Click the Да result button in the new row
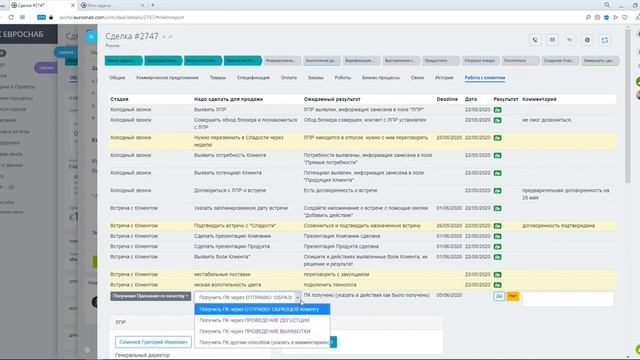 [x=499, y=296]
